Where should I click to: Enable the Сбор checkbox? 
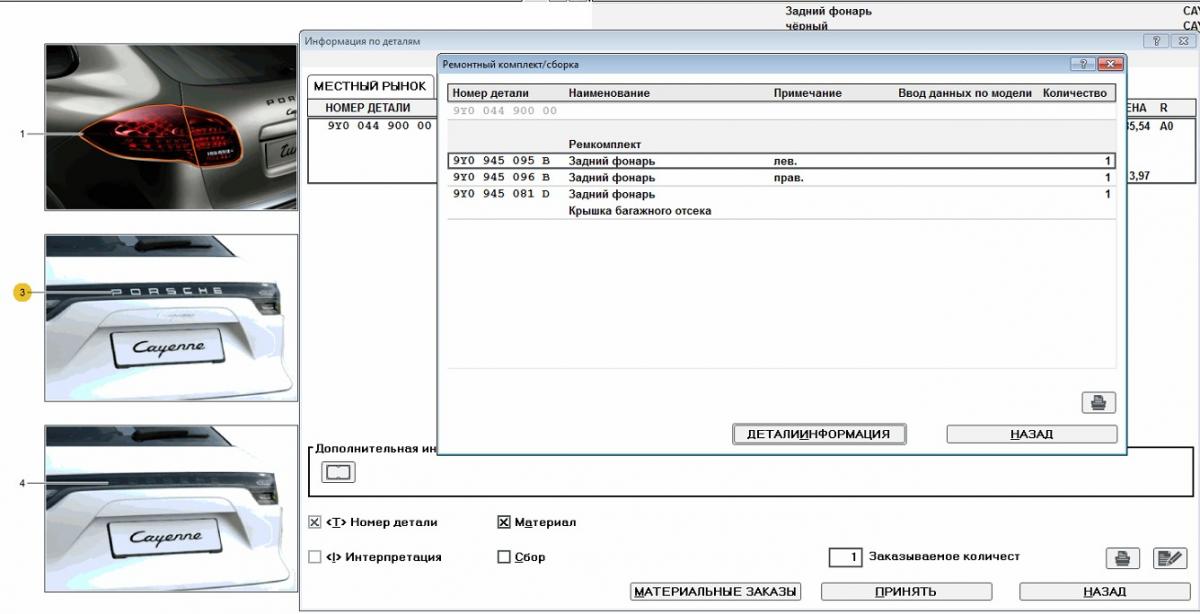(x=504, y=557)
